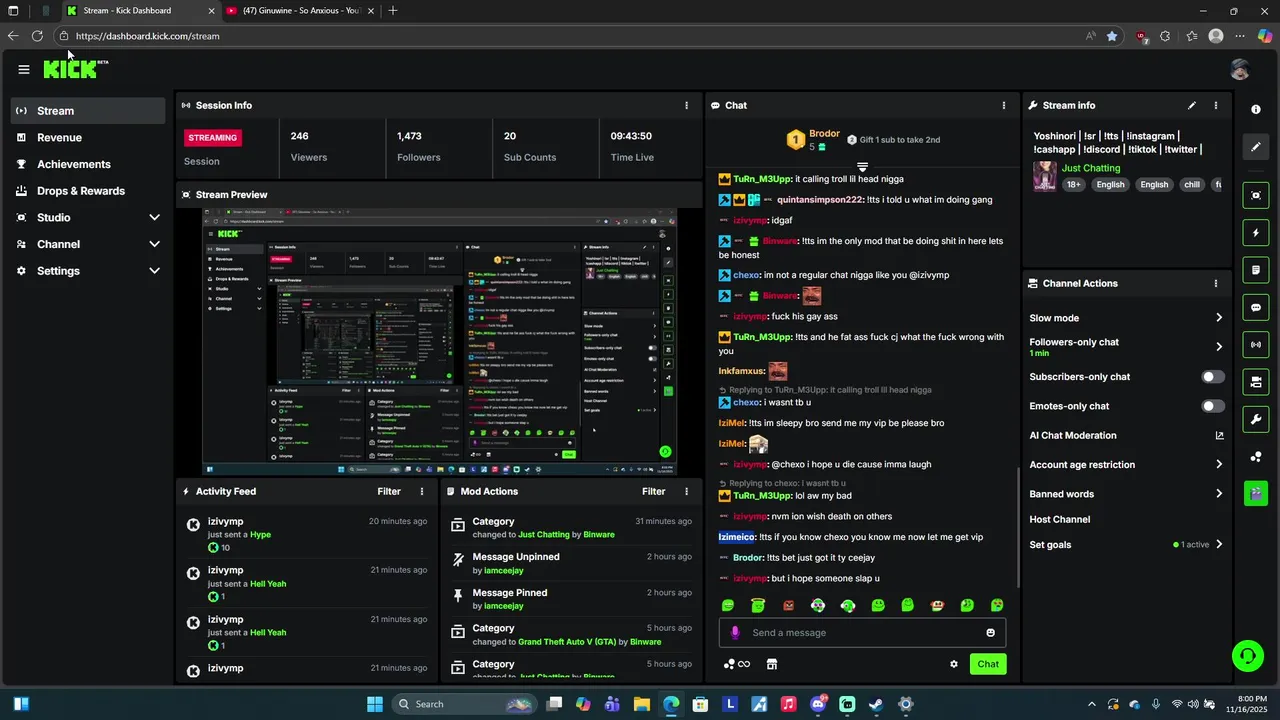Open chat settings gear icon
This screenshot has height=720, width=1280.
click(954, 664)
